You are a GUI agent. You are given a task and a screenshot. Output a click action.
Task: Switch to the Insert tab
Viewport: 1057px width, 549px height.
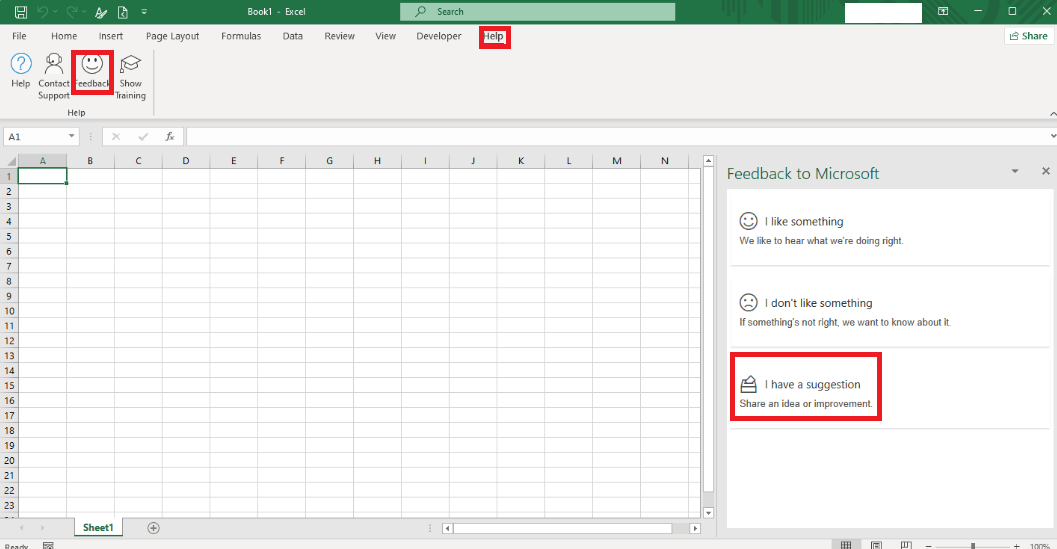click(x=111, y=36)
